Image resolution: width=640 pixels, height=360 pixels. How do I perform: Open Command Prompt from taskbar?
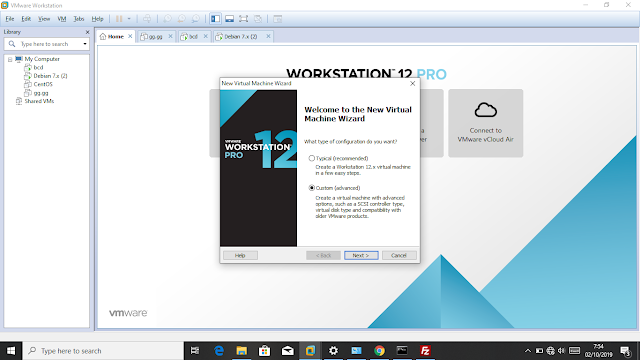coord(402,351)
